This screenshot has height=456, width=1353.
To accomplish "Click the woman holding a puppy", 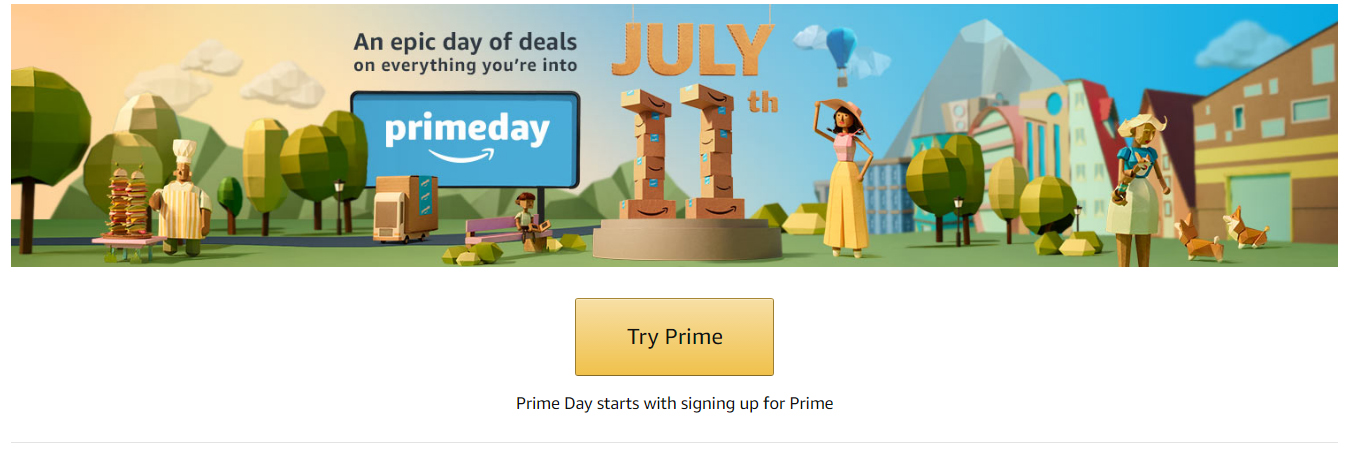I will tap(1139, 188).
